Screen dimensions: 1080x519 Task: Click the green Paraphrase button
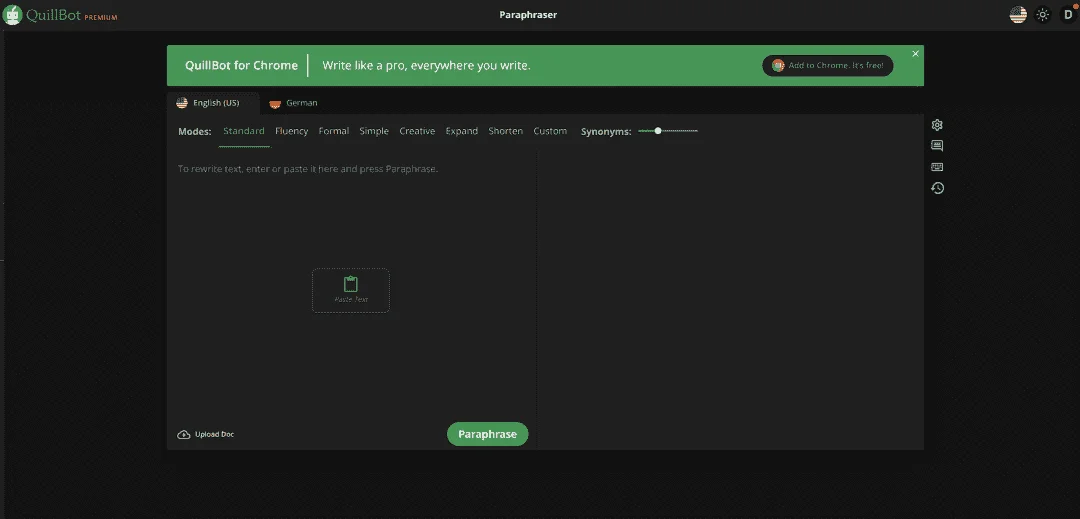(x=488, y=434)
